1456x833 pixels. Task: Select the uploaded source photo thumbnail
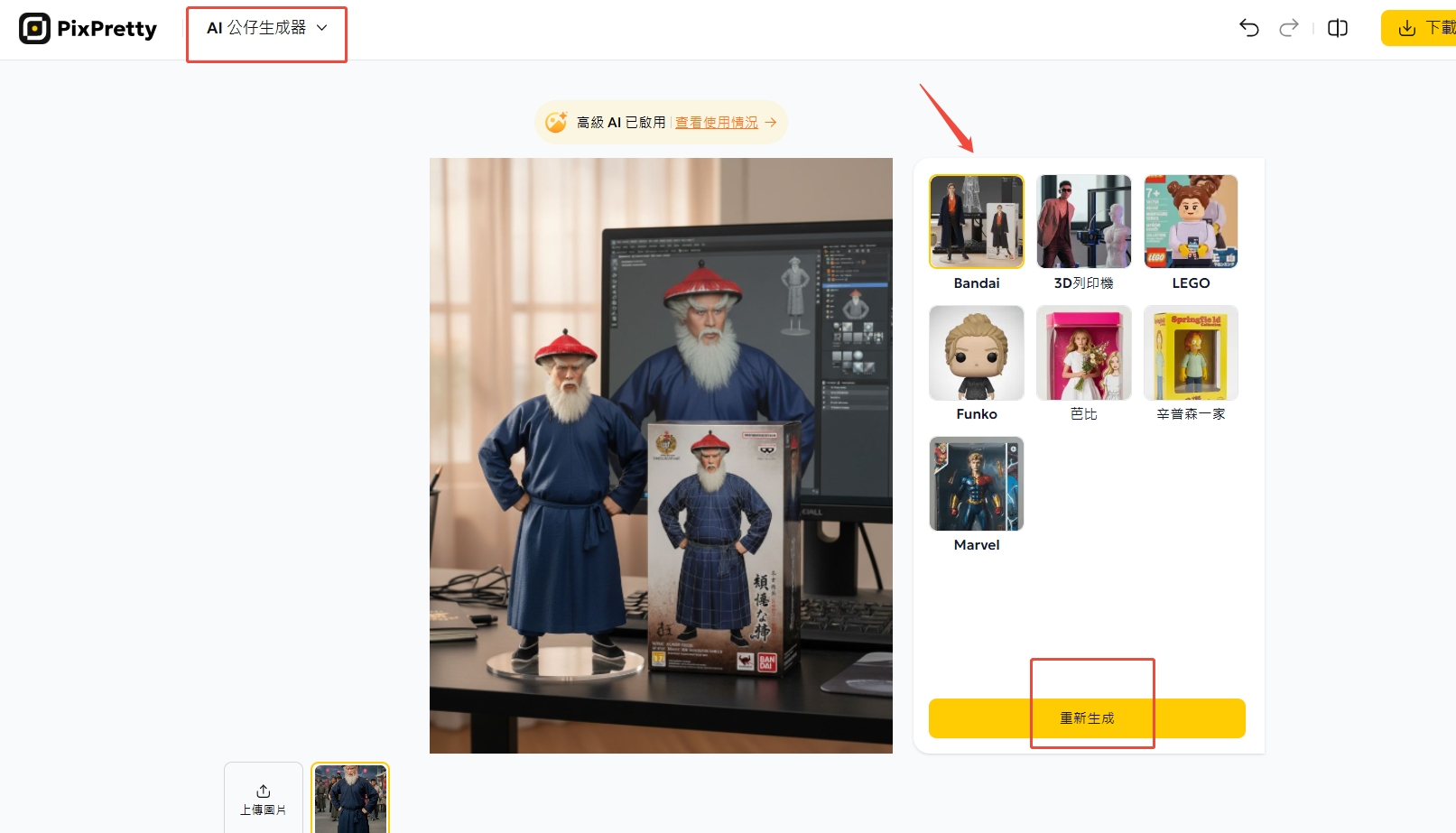(350, 798)
